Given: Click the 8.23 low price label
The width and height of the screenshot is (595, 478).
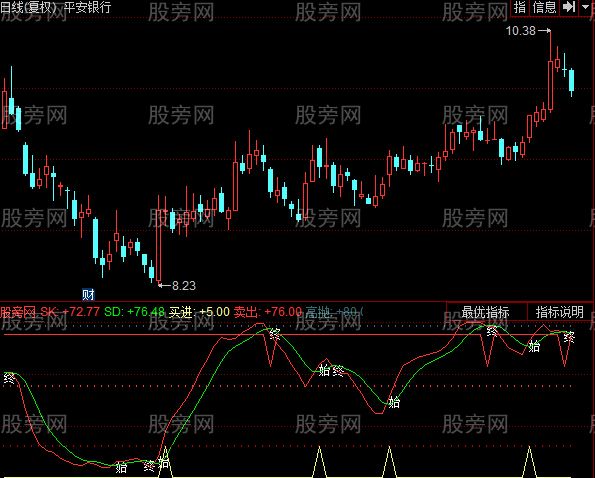Looking at the screenshot, I should click(x=184, y=285).
